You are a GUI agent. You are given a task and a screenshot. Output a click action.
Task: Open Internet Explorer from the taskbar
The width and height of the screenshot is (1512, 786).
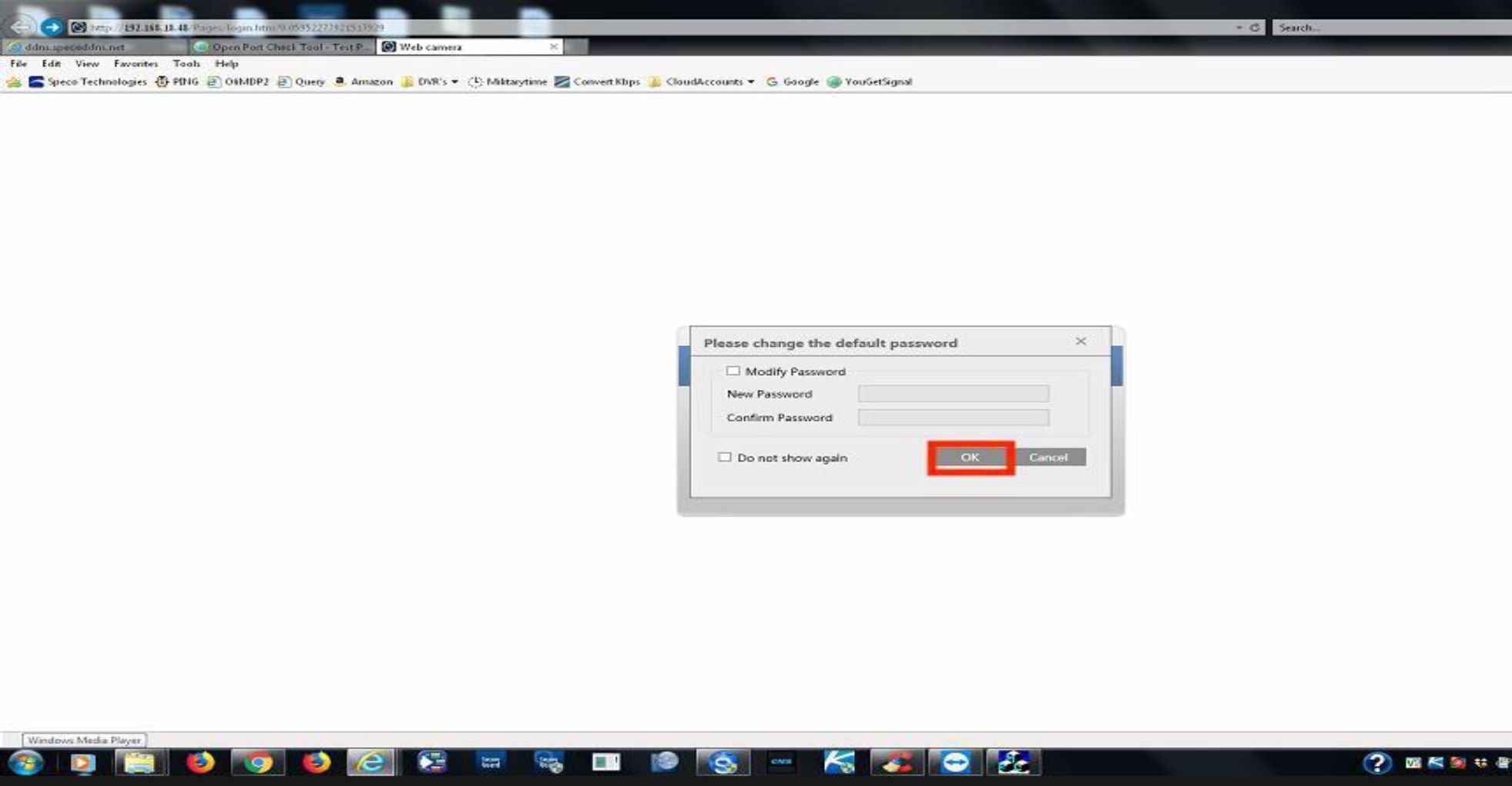[370, 763]
